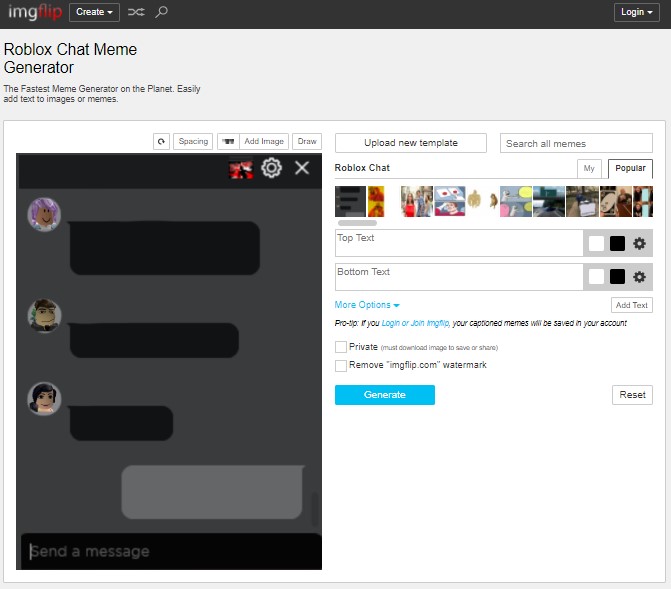Pick the black color swatch for Top Text

point(617,244)
